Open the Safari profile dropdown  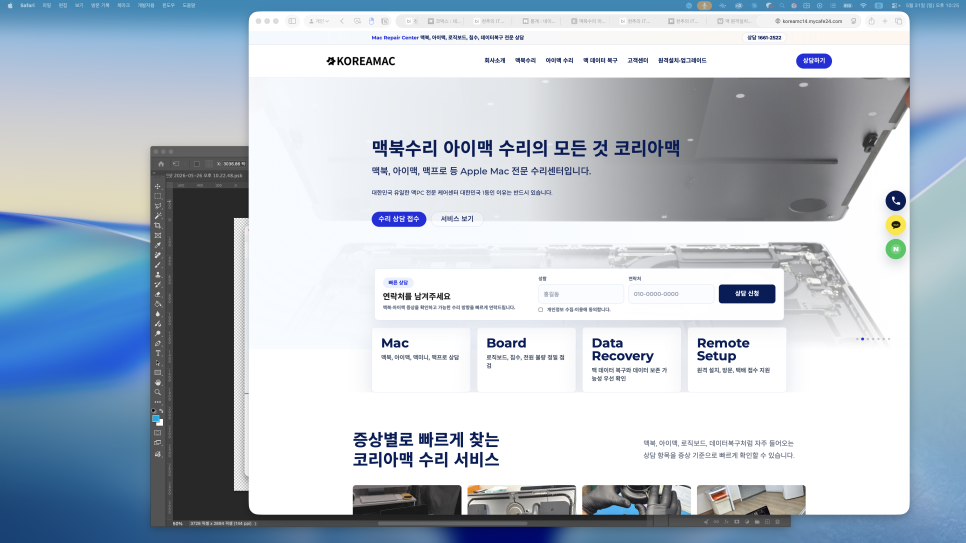(x=319, y=21)
